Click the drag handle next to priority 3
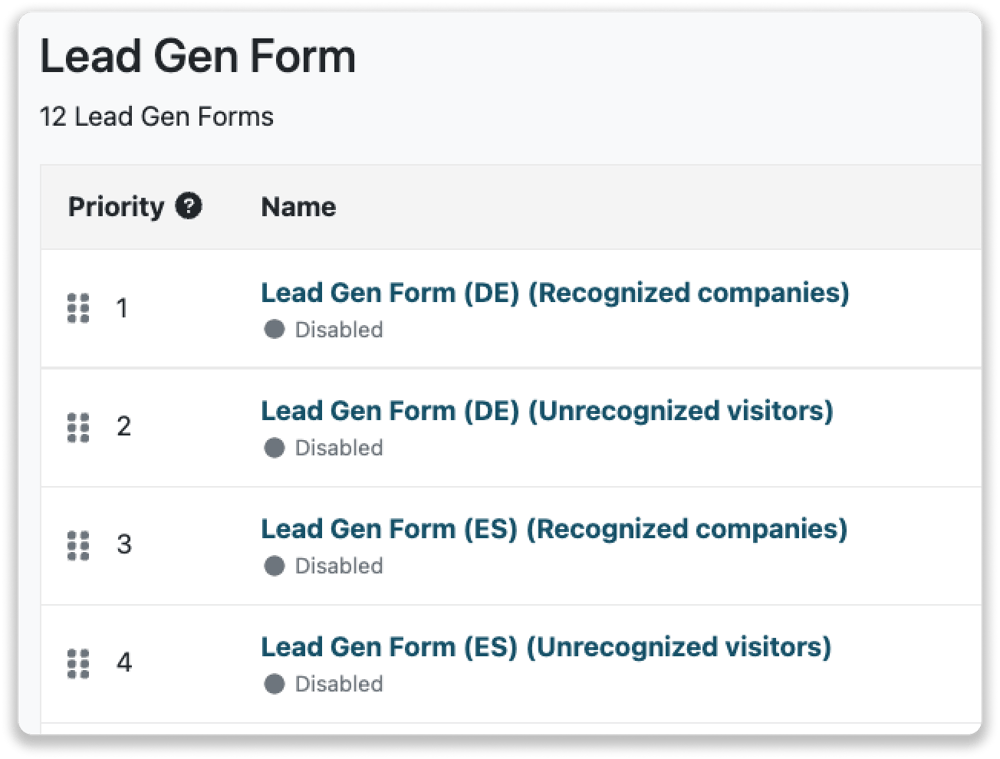This screenshot has height=759, width=1000. pyautogui.click(x=79, y=545)
